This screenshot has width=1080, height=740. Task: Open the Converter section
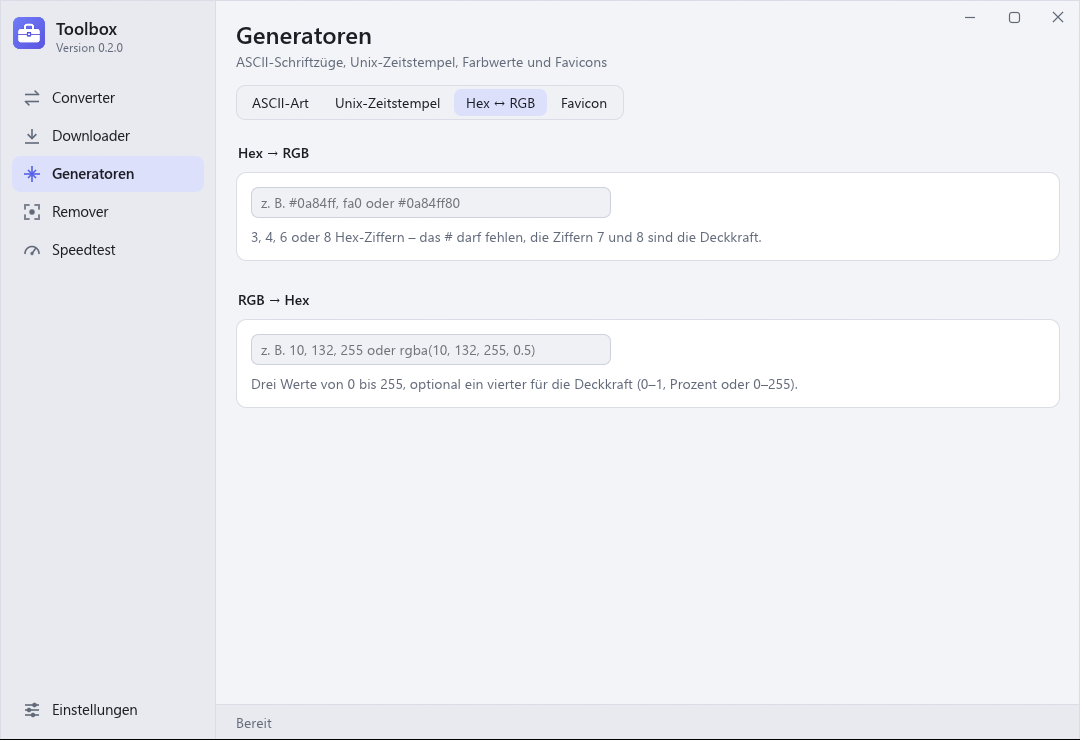(108, 98)
